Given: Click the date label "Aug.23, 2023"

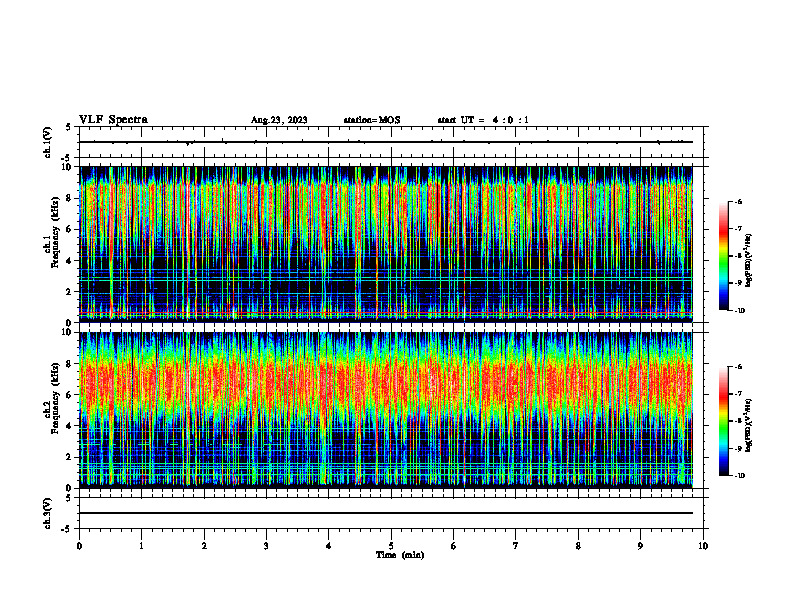Looking at the screenshot, I should tap(279, 120).
